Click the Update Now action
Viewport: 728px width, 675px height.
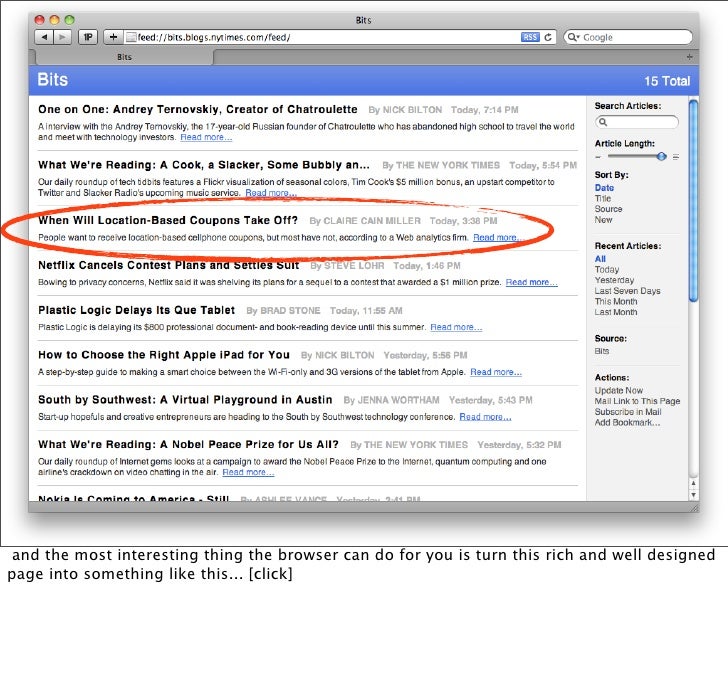[618, 390]
